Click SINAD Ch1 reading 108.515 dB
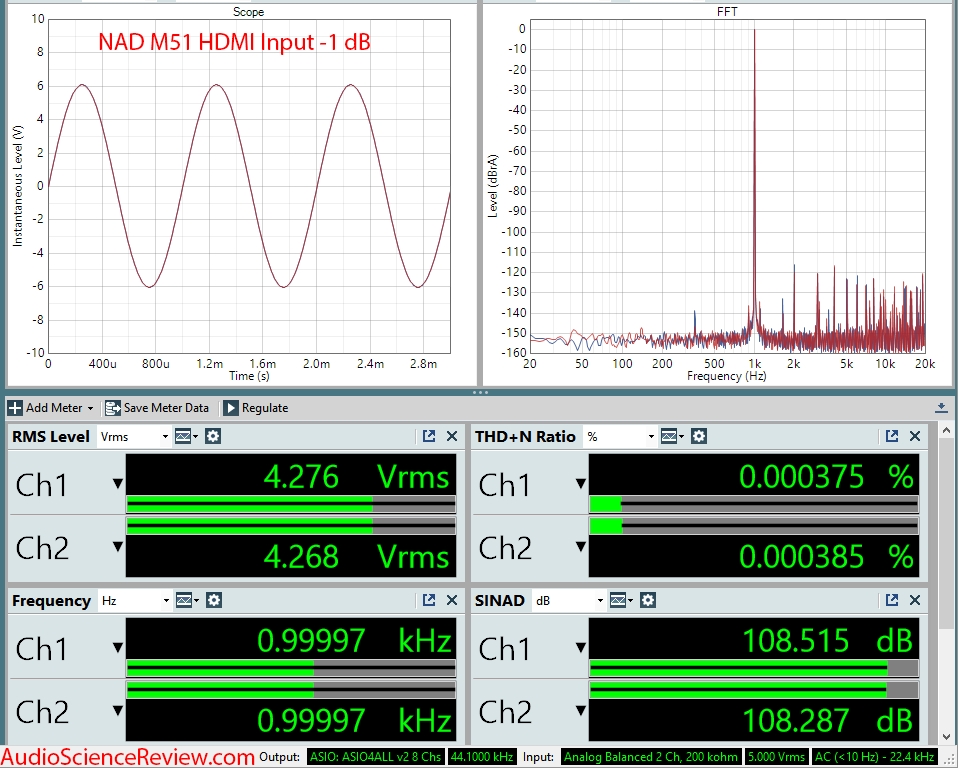 [x=827, y=641]
